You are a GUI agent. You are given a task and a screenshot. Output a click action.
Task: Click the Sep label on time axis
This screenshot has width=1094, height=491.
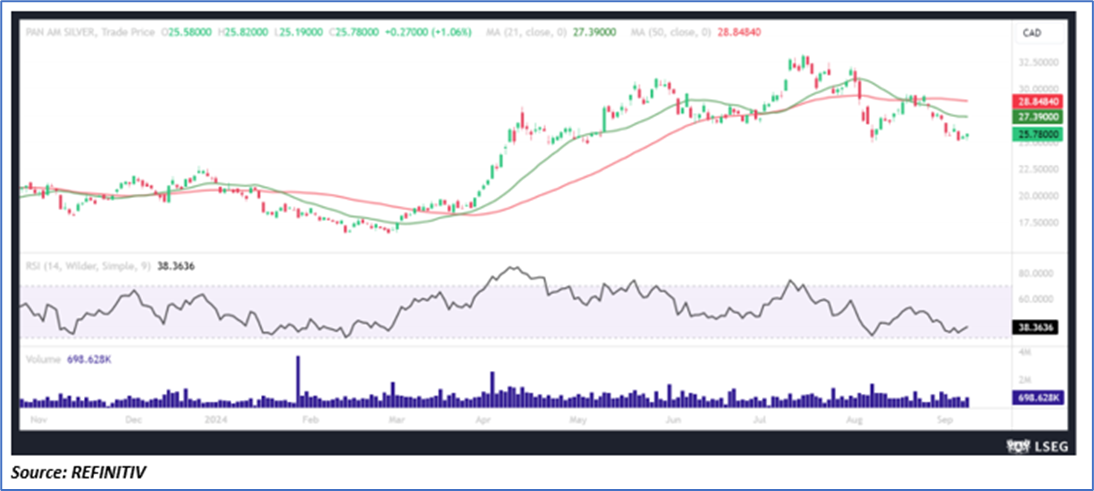tap(945, 421)
